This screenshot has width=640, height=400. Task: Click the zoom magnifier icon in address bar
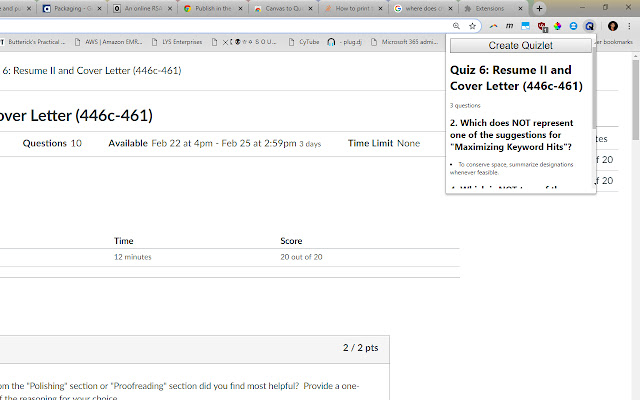click(456, 26)
